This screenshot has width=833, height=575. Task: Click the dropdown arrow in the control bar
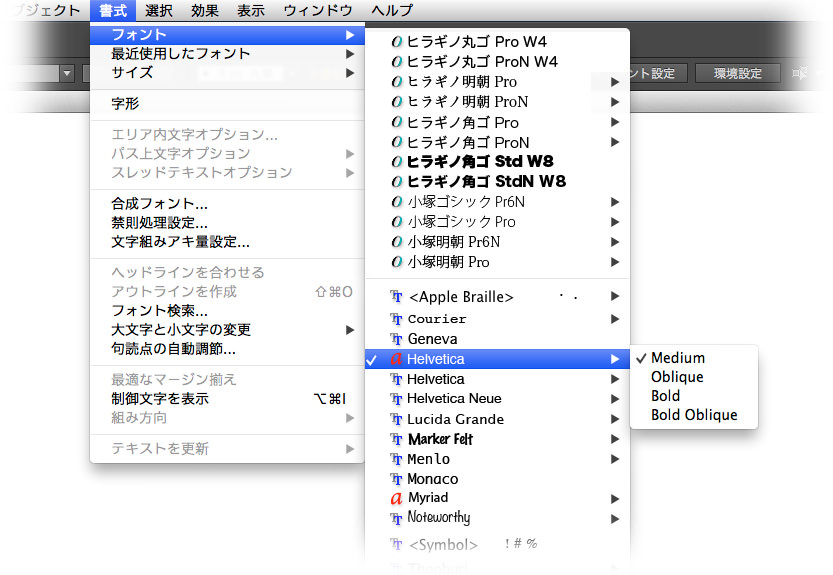67,73
